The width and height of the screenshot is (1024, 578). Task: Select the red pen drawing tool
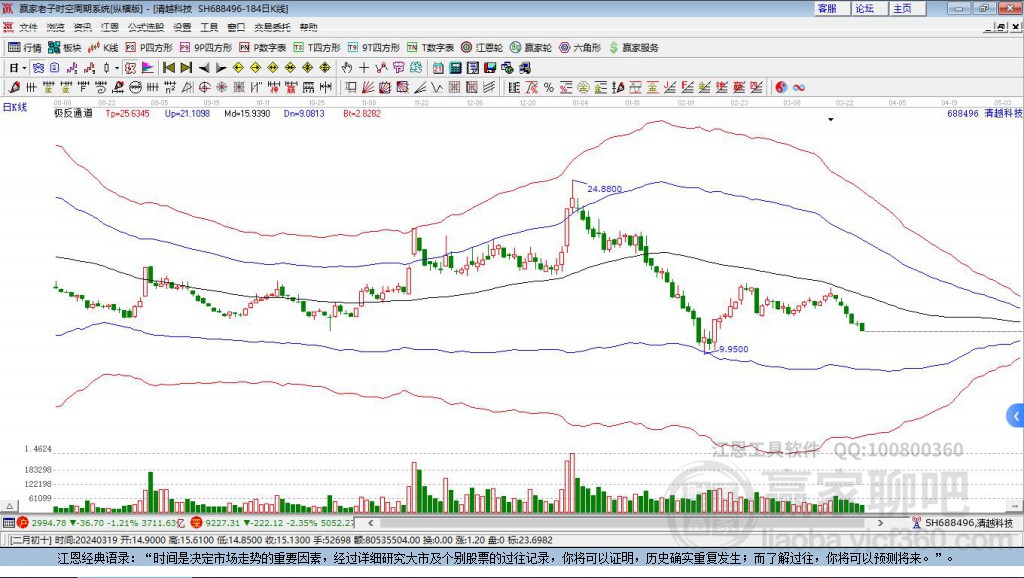[14, 88]
